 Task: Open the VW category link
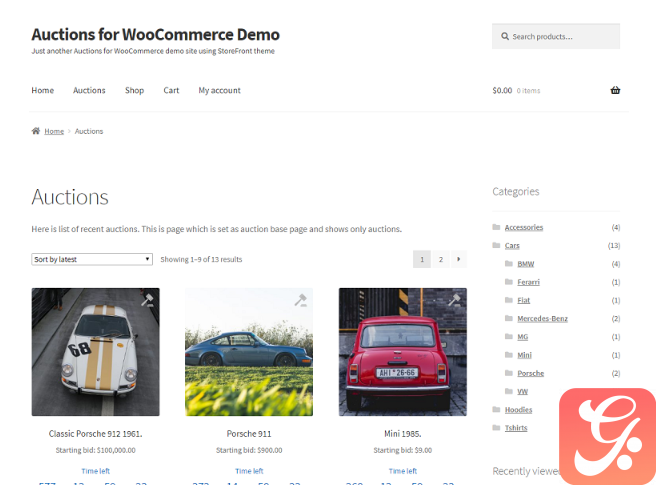[523, 392]
